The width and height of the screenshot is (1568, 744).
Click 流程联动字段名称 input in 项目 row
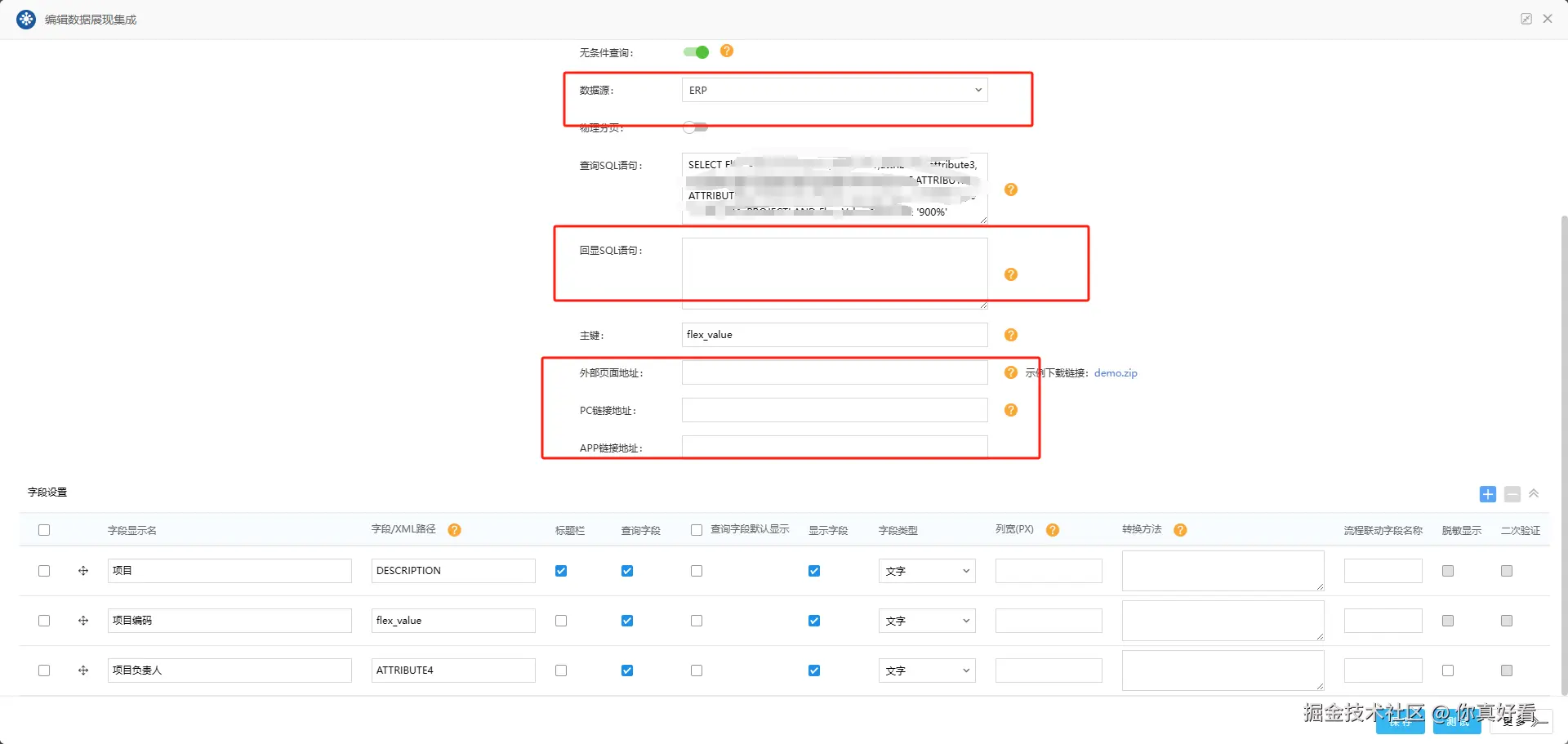(x=1383, y=571)
